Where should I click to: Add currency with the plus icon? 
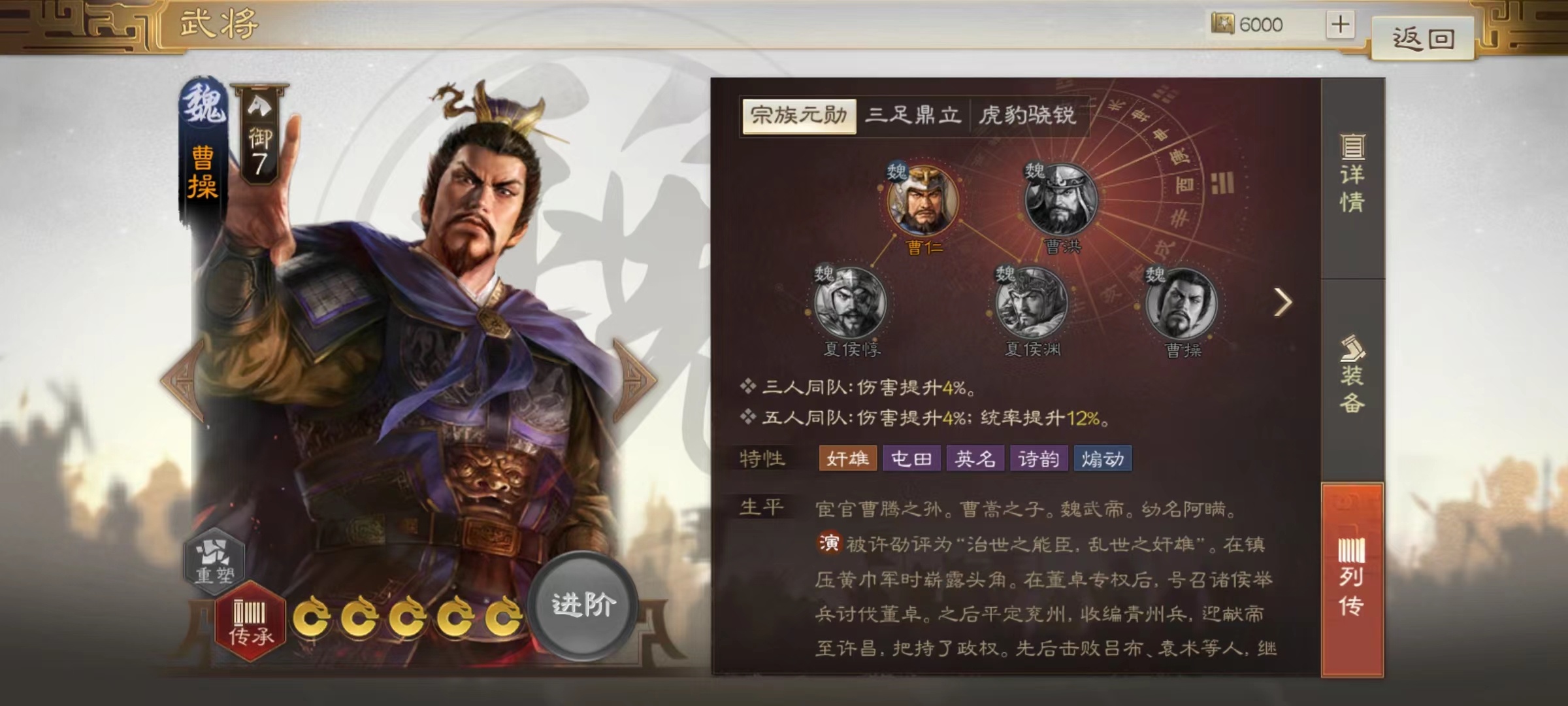1340,25
